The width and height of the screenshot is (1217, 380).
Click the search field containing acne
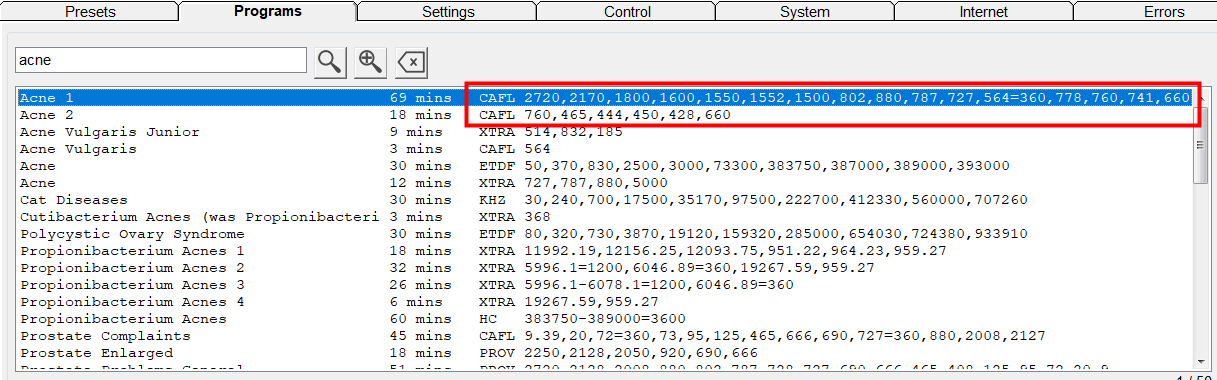click(161, 61)
